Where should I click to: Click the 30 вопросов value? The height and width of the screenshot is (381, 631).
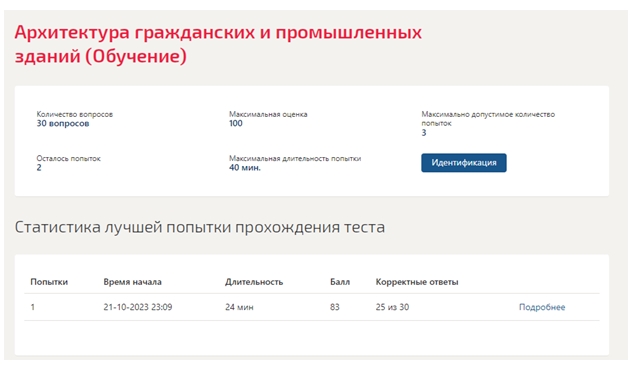tap(63, 124)
